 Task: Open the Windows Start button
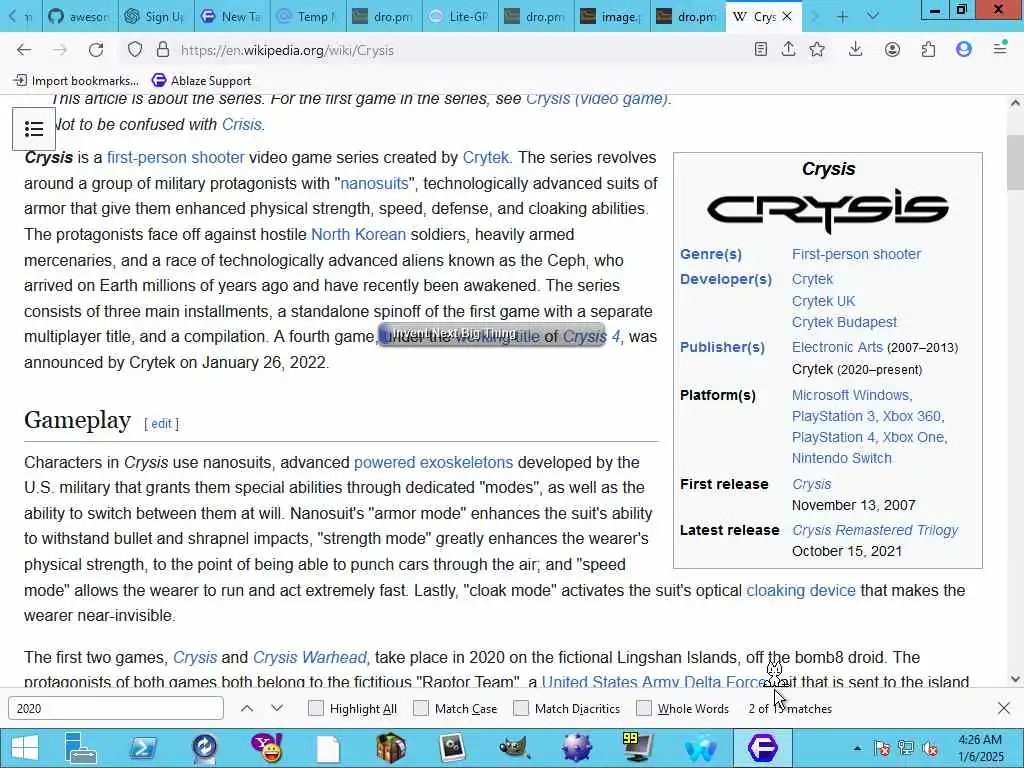point(24,748)
